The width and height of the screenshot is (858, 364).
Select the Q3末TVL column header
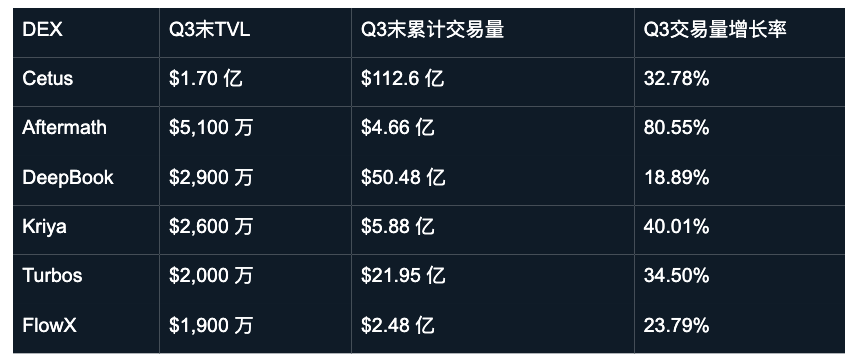(x=210, y=30)
